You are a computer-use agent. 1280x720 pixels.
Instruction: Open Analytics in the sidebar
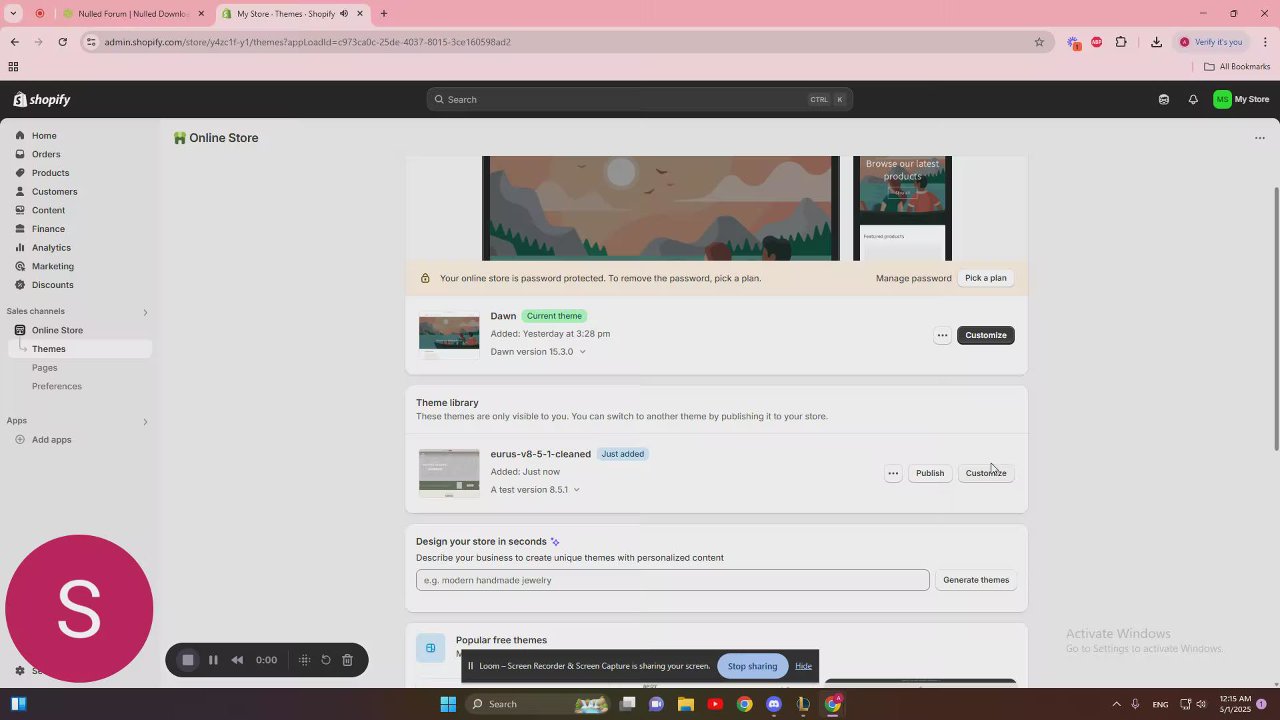[x=51, y=248]
